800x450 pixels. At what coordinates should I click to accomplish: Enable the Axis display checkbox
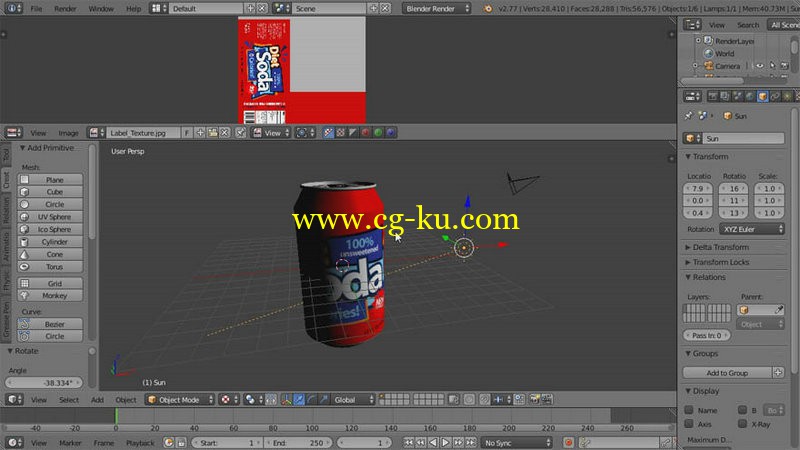689,423
